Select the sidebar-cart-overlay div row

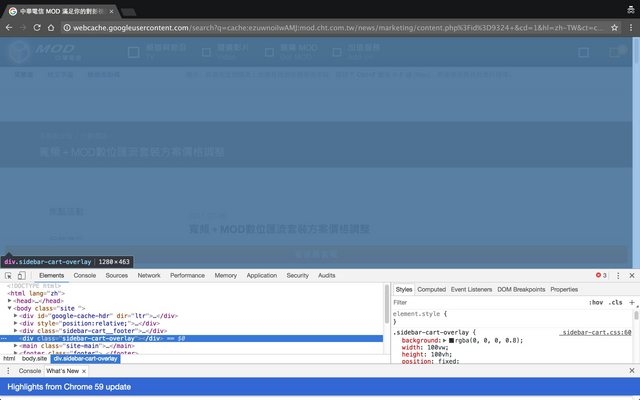click(191, 338)
